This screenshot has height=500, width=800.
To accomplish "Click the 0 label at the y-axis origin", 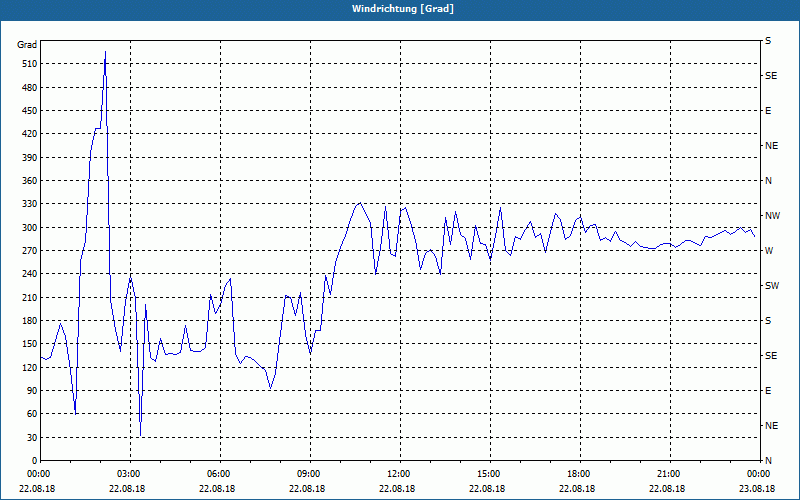I will (x=34, y=461).
